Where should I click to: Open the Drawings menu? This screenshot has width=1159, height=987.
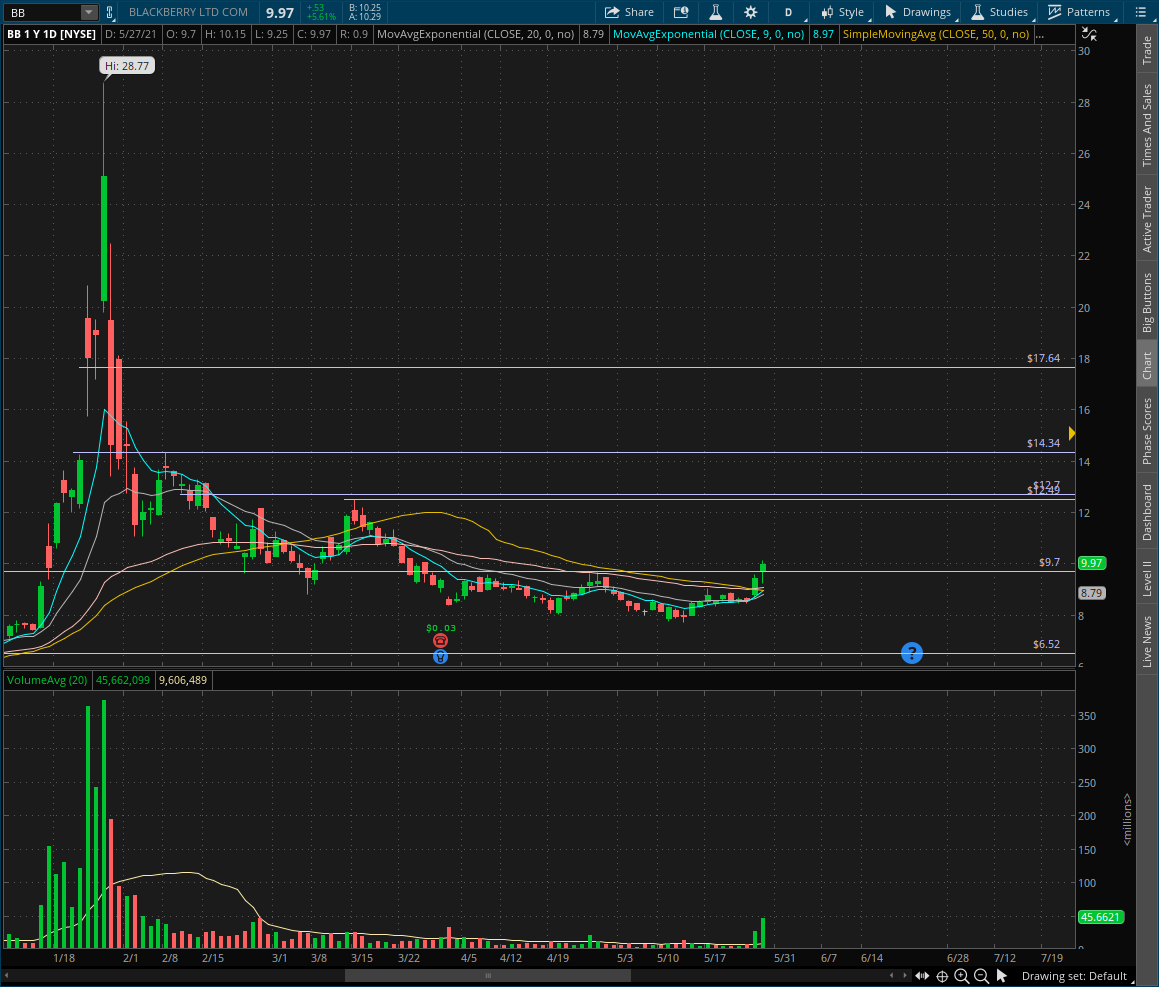click(919, 12)
